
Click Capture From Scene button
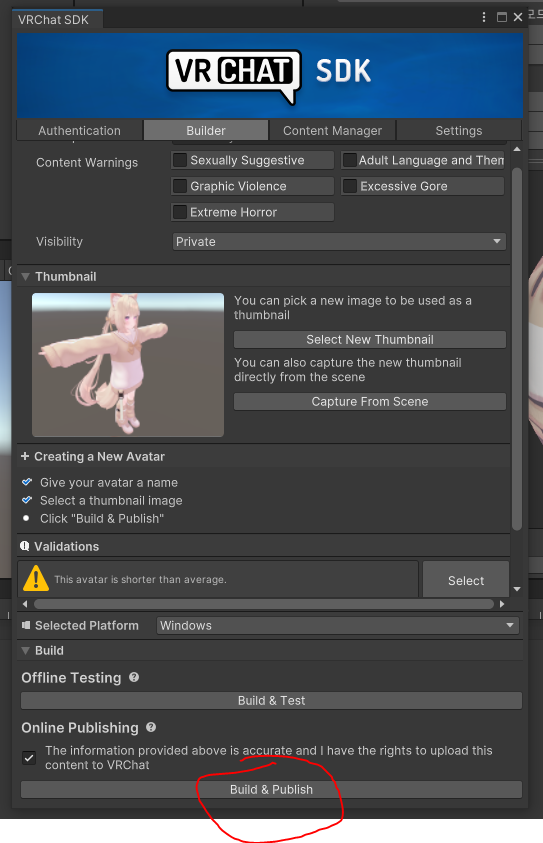click(370, 402)
